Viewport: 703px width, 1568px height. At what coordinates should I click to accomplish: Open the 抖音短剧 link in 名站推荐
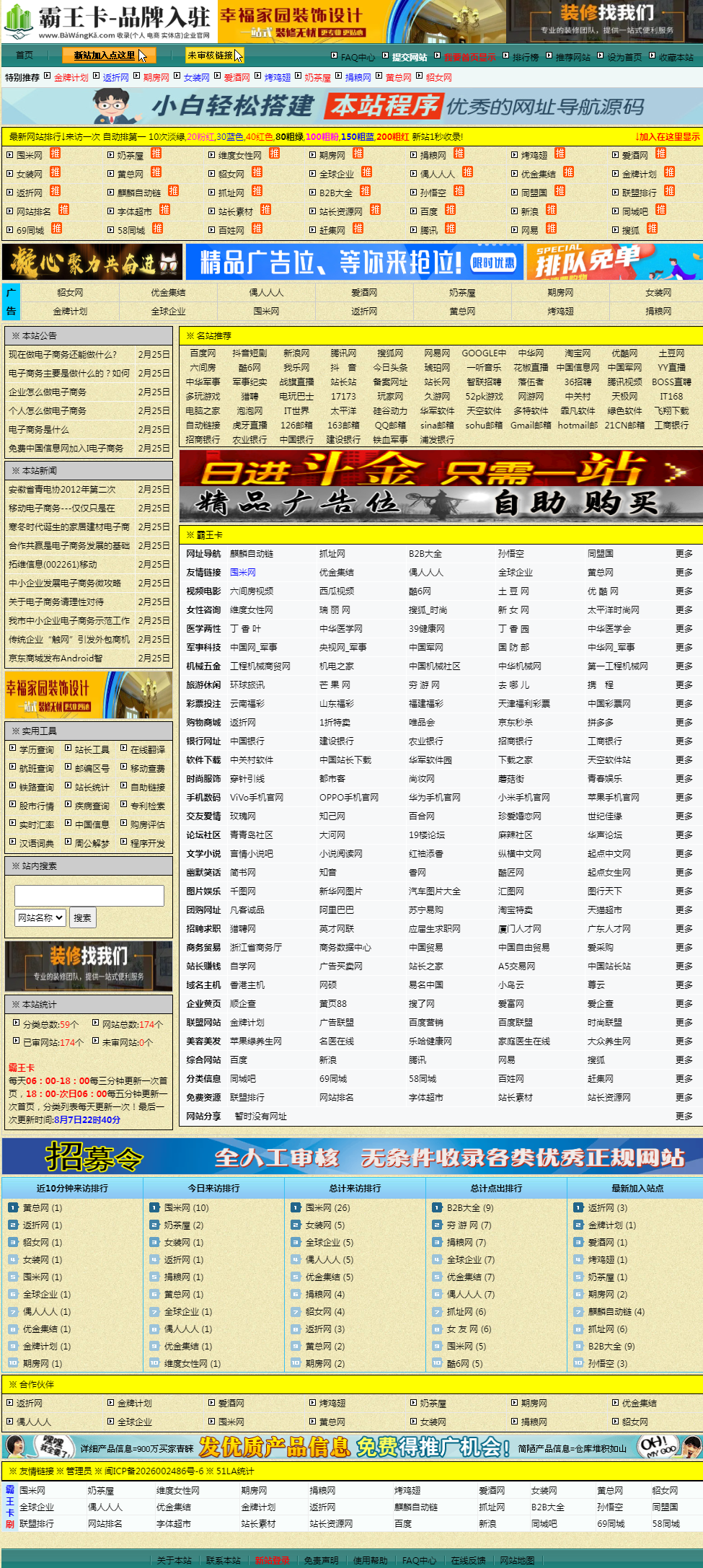pyautogui.click(x=249, y=353)
